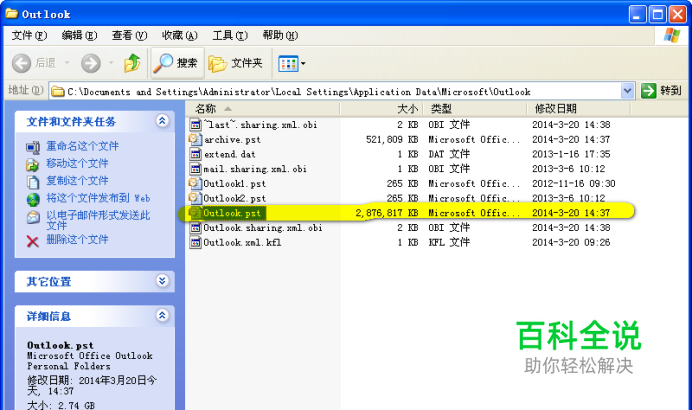Image resolution: width=692 pixels, height=410 pixels.
Task: Go up one folder level icon
Action: (132, 63)
